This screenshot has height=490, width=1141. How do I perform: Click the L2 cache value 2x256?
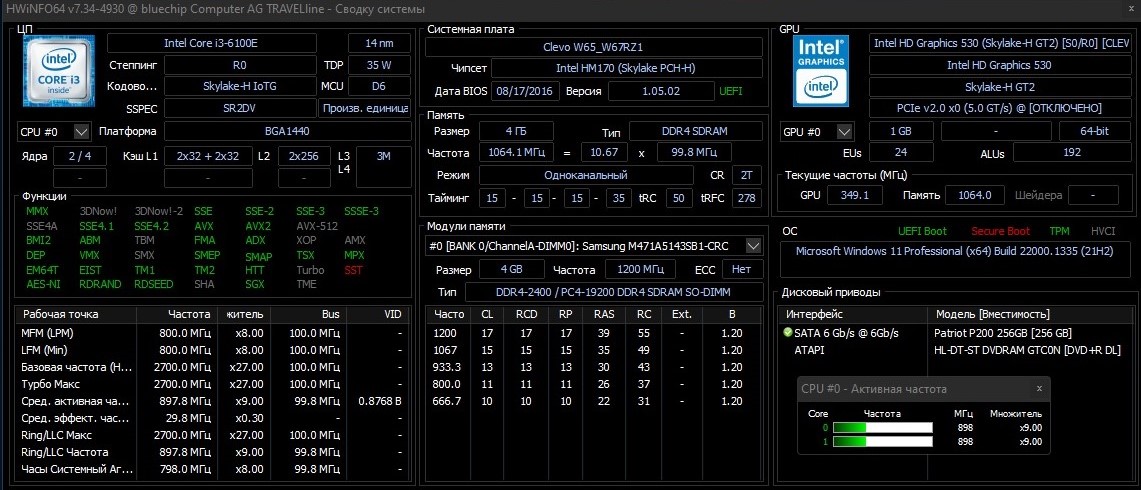(x=304, y=156)
